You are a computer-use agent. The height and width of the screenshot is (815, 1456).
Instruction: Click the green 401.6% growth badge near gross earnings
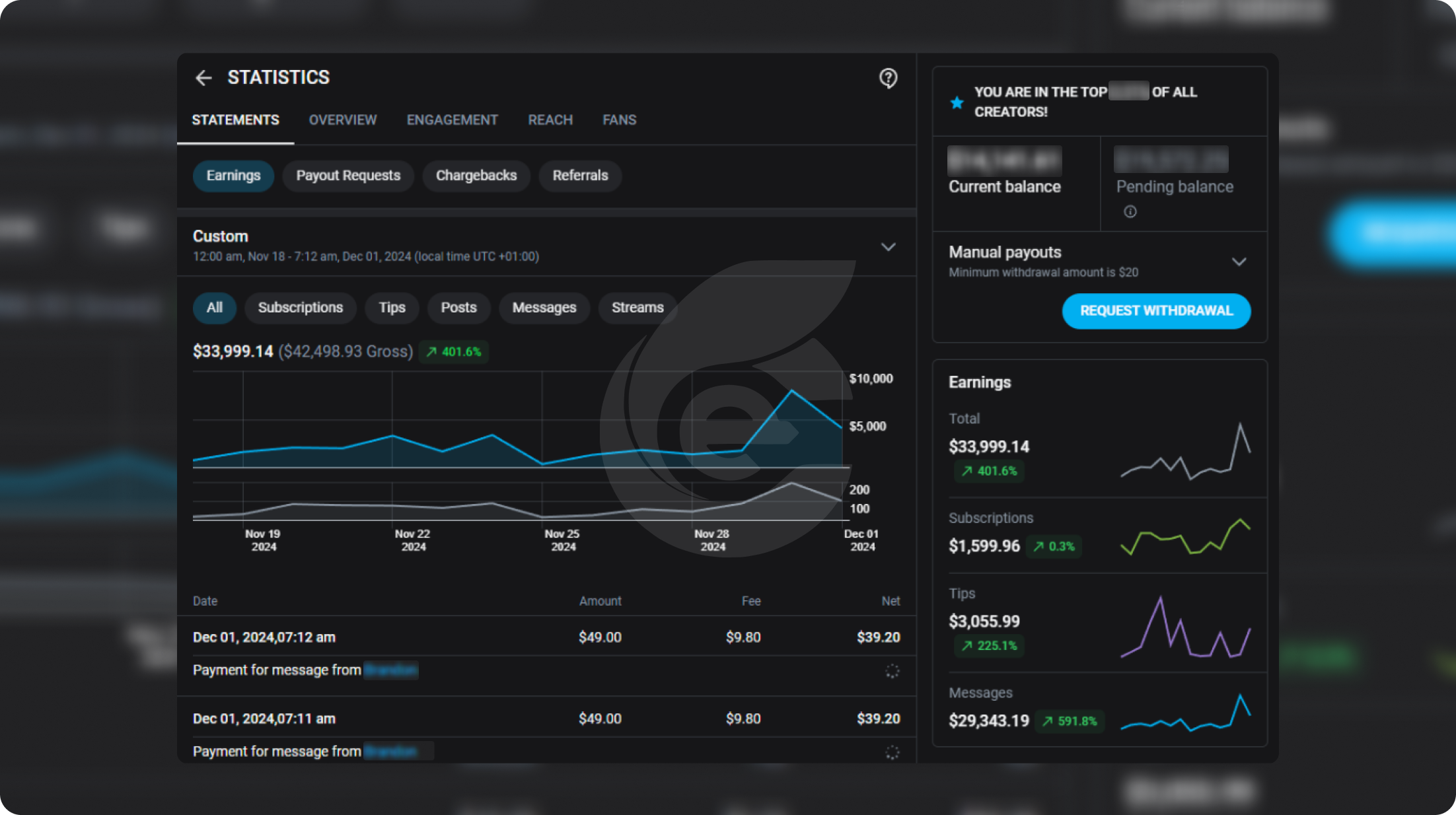453,351
